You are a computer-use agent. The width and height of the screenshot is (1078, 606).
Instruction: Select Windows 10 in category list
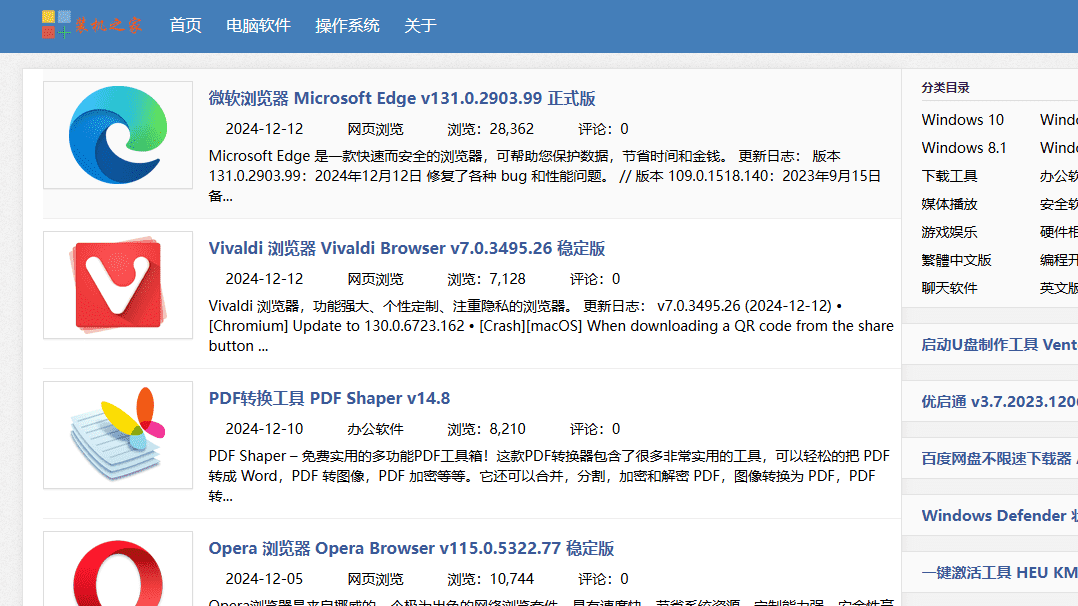click(x=962, y=120)
